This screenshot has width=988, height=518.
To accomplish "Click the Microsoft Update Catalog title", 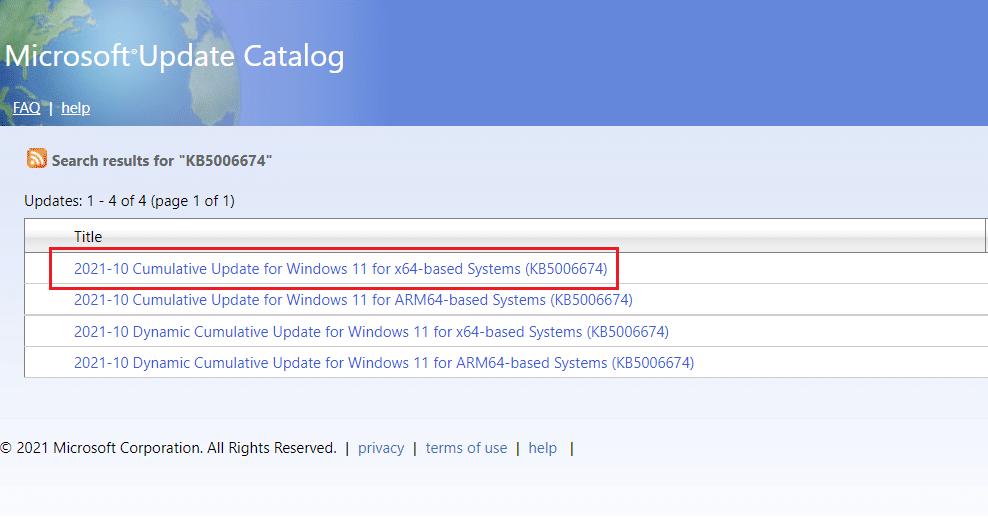I will pyautogui.click(x=175, y=56).
